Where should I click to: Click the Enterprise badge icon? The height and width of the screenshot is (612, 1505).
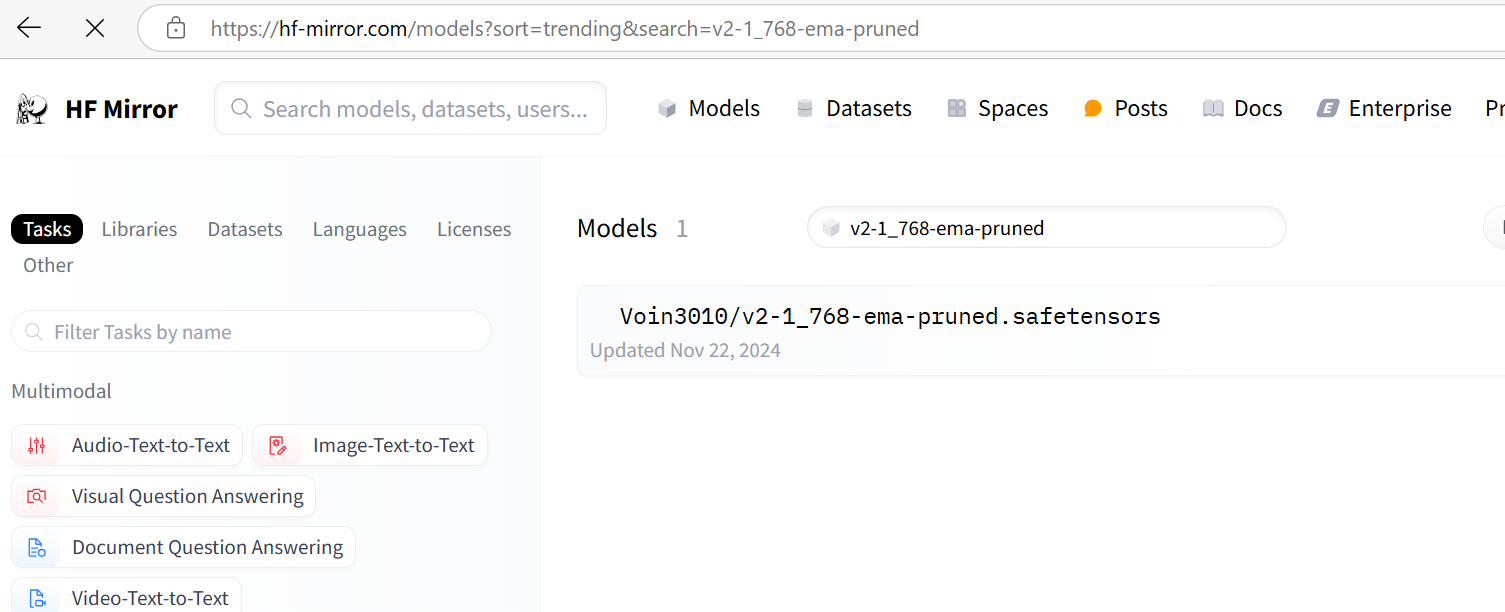(x=1327, y=108)
